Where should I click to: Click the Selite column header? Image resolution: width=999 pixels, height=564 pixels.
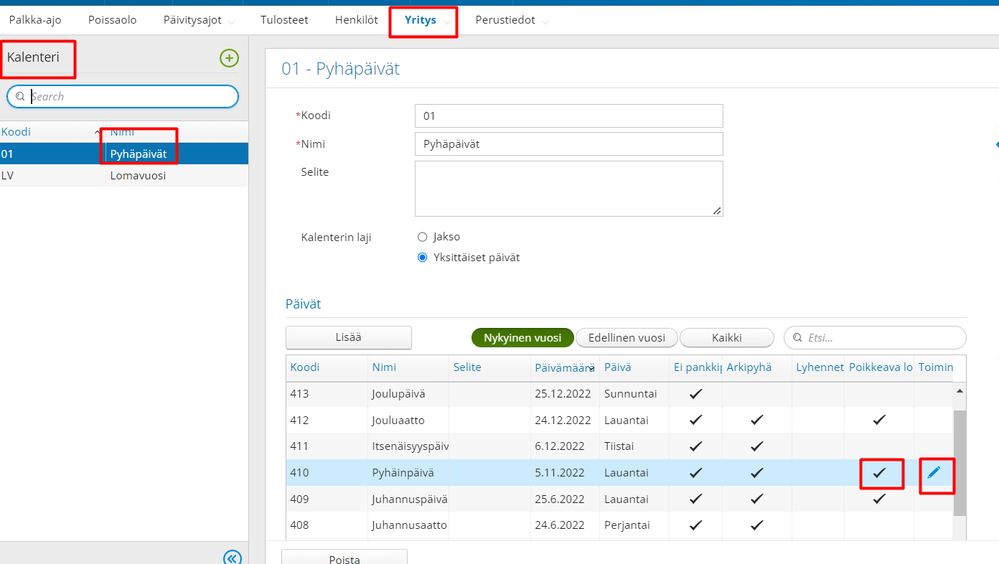point(467,368)
